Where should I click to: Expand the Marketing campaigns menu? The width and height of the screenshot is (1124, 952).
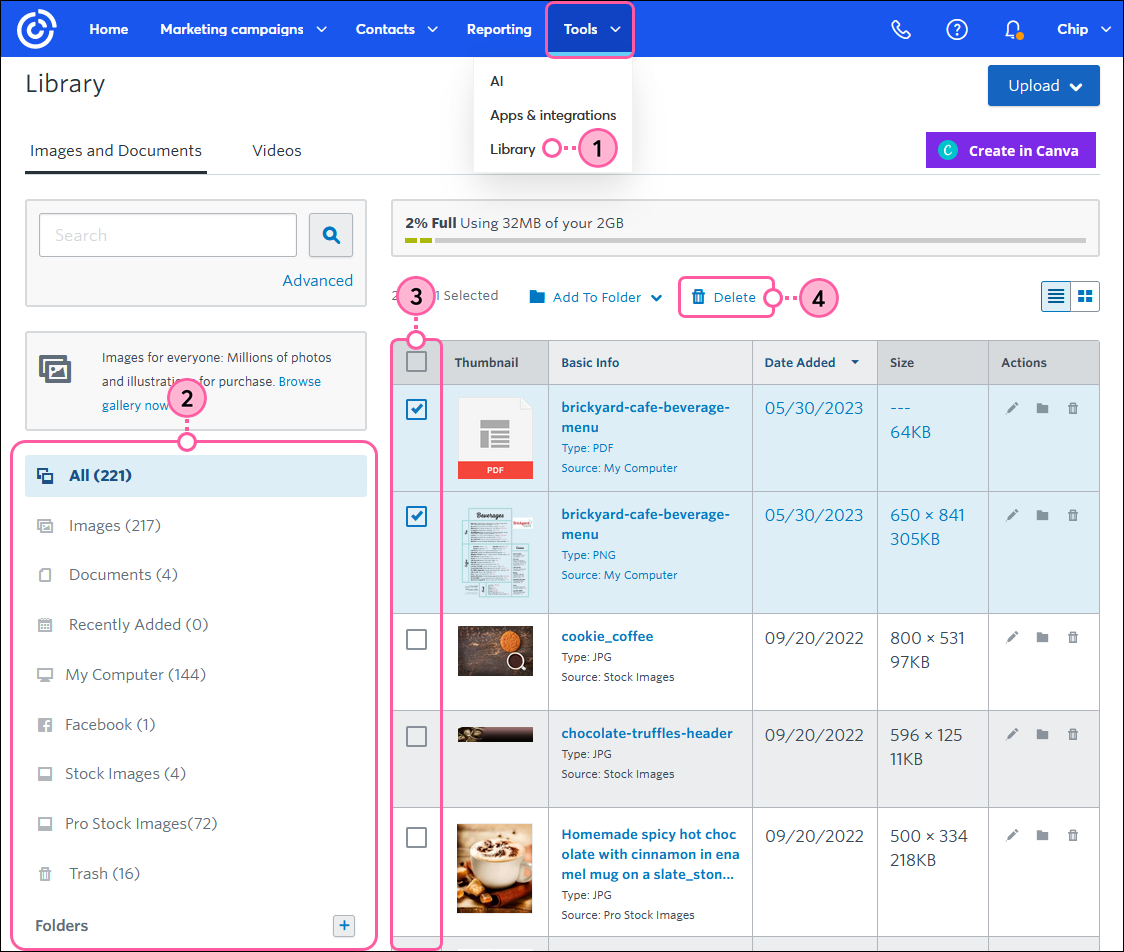(243, 29)
